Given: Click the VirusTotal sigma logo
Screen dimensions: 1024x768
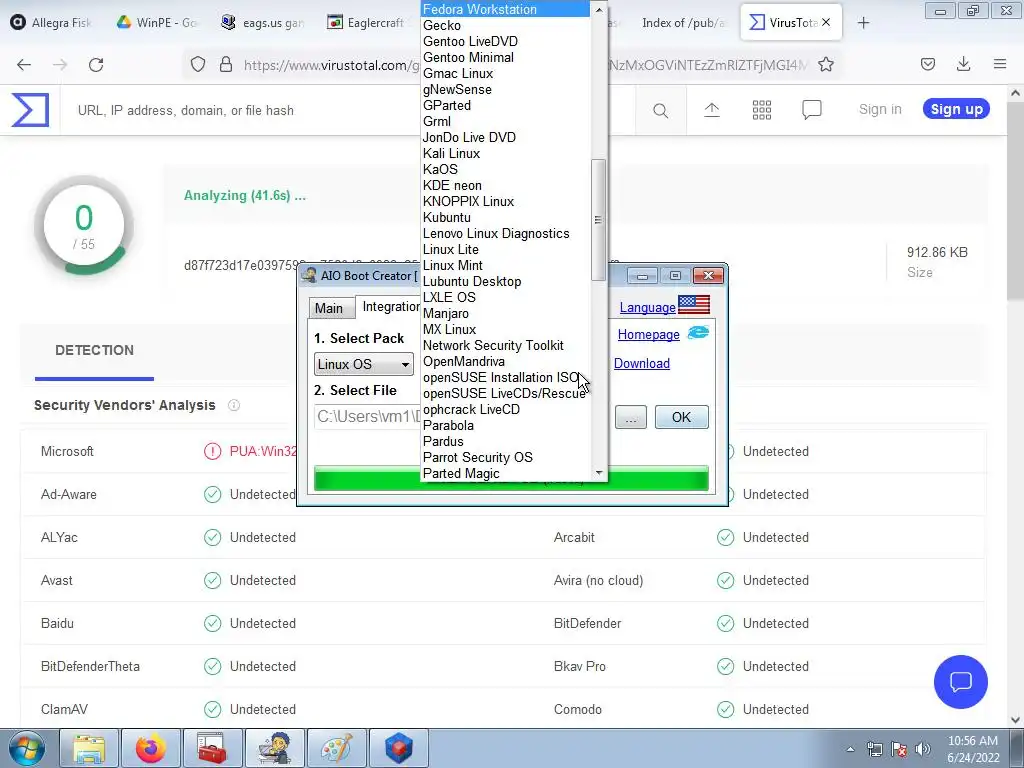Looking at the screenshot, I should (30, 110).
